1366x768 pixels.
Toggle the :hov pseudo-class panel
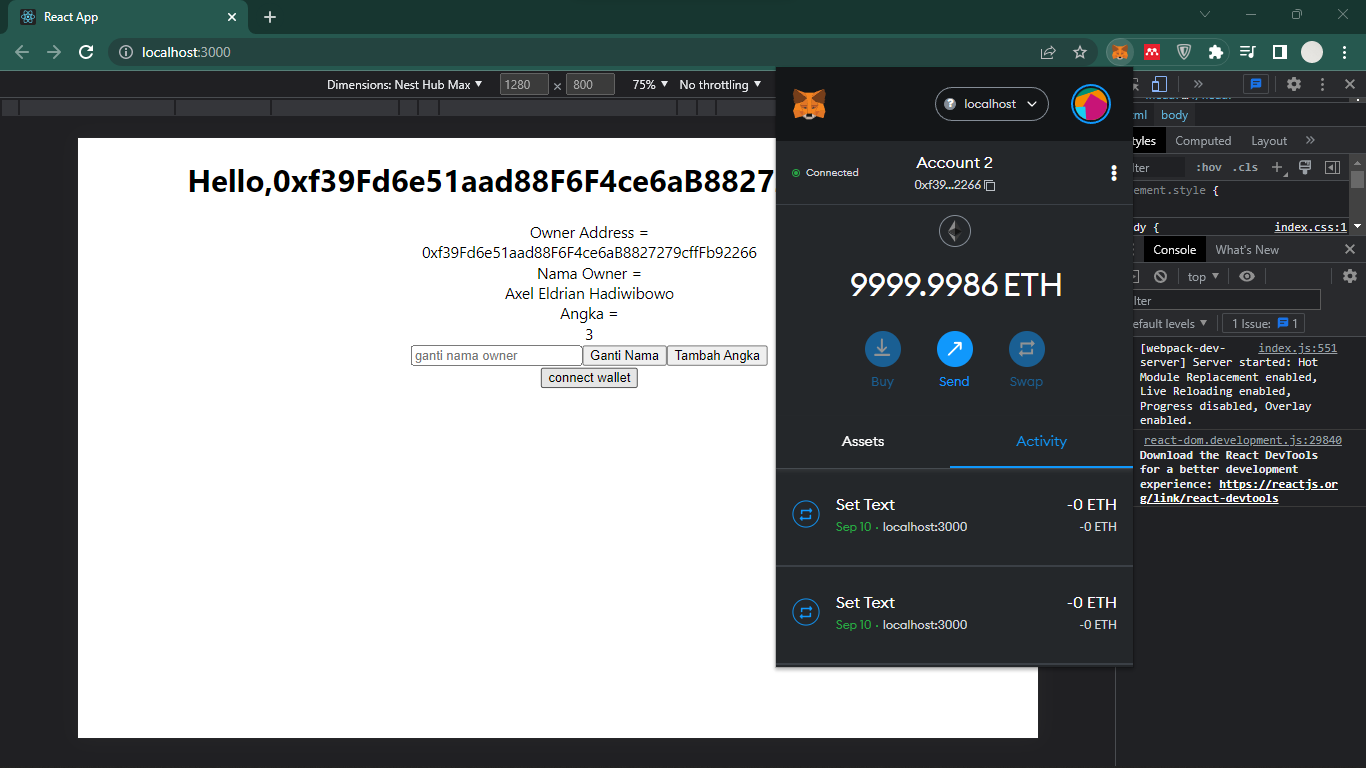tap(1209, 167)
